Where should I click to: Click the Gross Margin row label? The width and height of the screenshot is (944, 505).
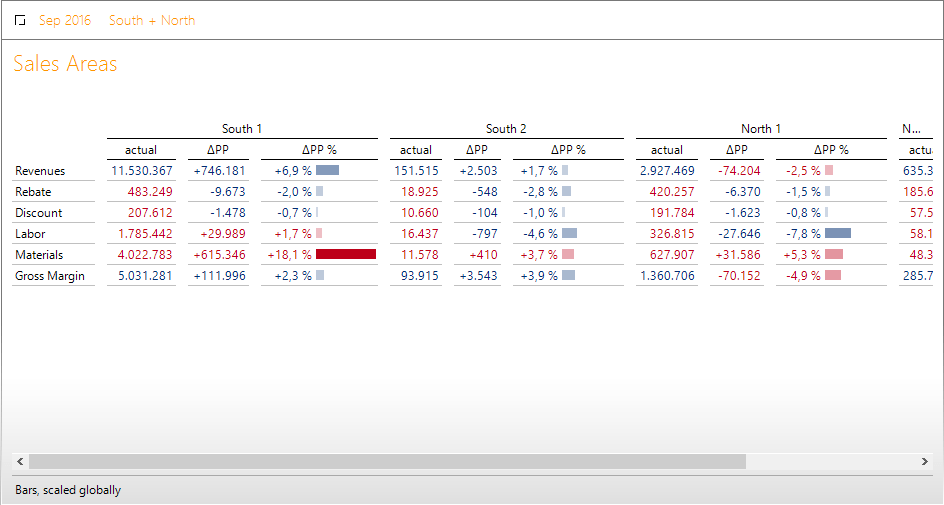pyautogui.click(x=50, y=276)
